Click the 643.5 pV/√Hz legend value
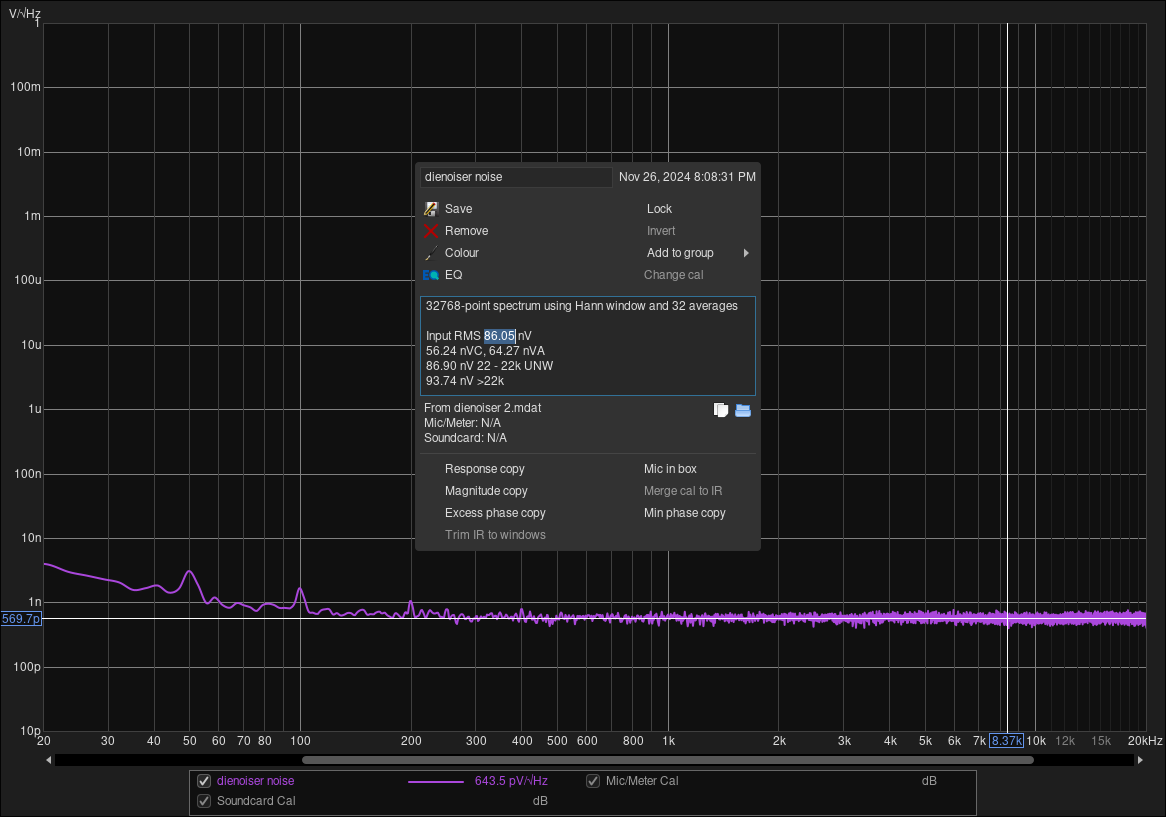This screenshot has height=817, width=1166. [511, 781]
